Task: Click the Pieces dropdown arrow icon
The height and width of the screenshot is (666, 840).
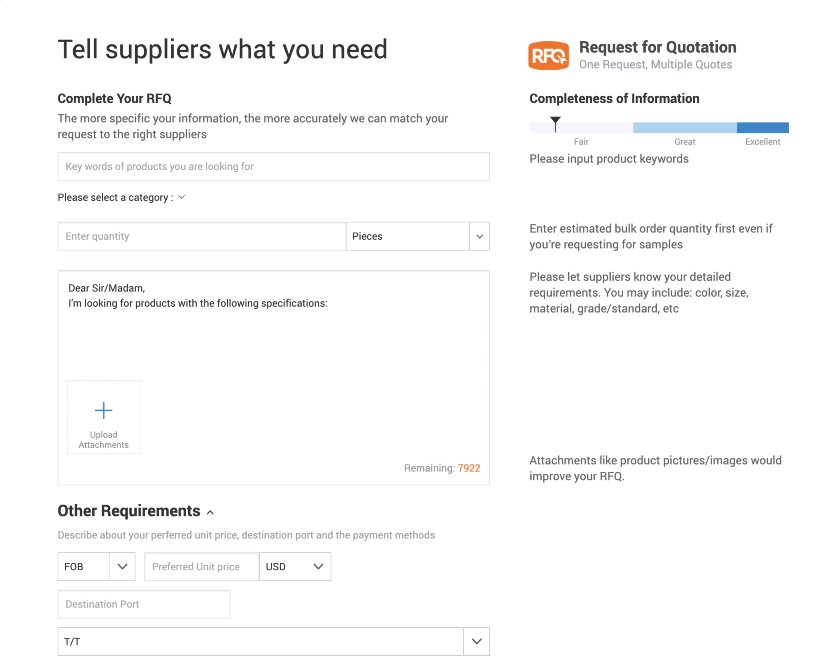Action: tap(478, 236)
